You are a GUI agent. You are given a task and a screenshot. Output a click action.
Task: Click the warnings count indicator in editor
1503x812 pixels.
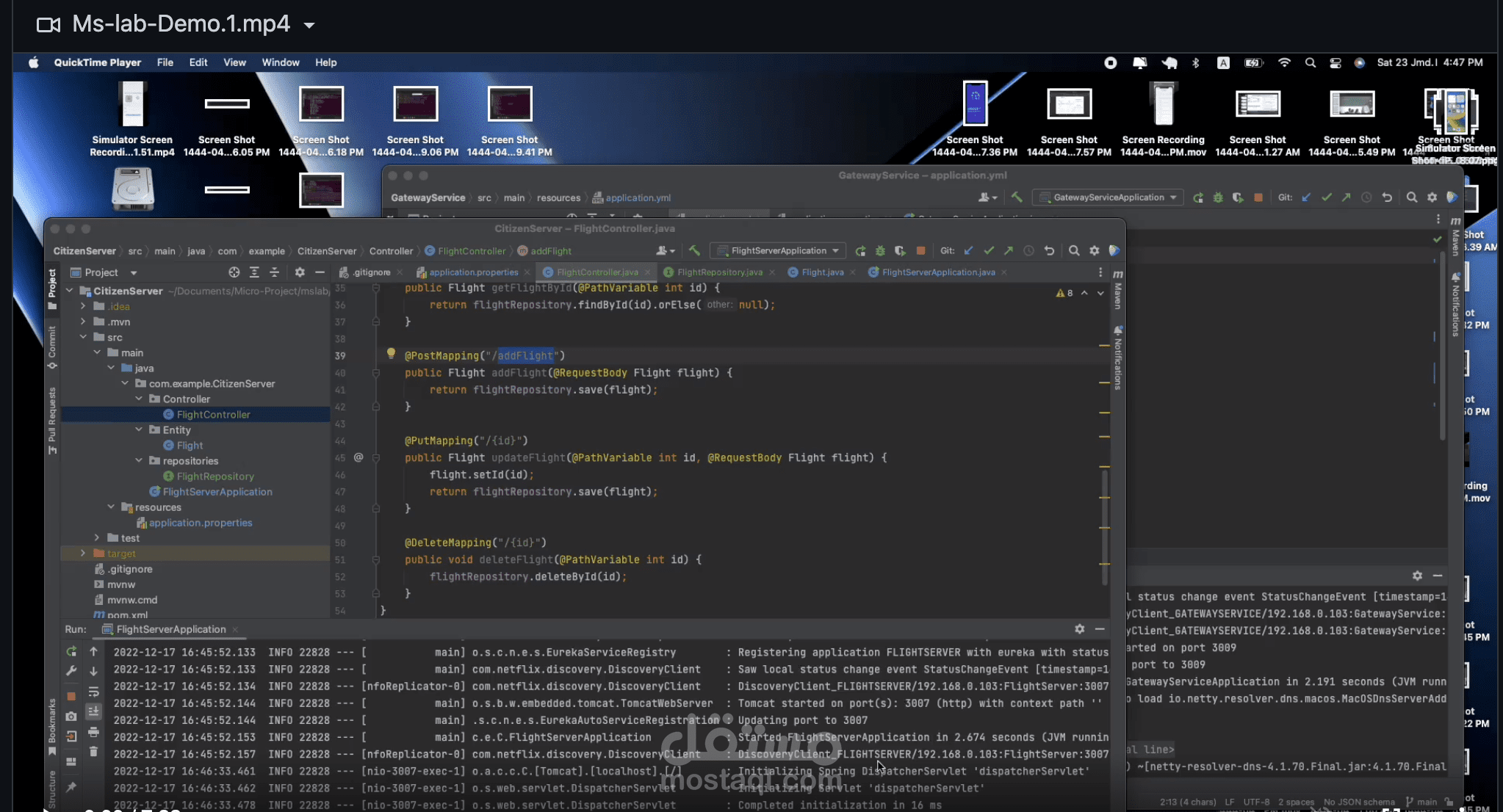1065,293
